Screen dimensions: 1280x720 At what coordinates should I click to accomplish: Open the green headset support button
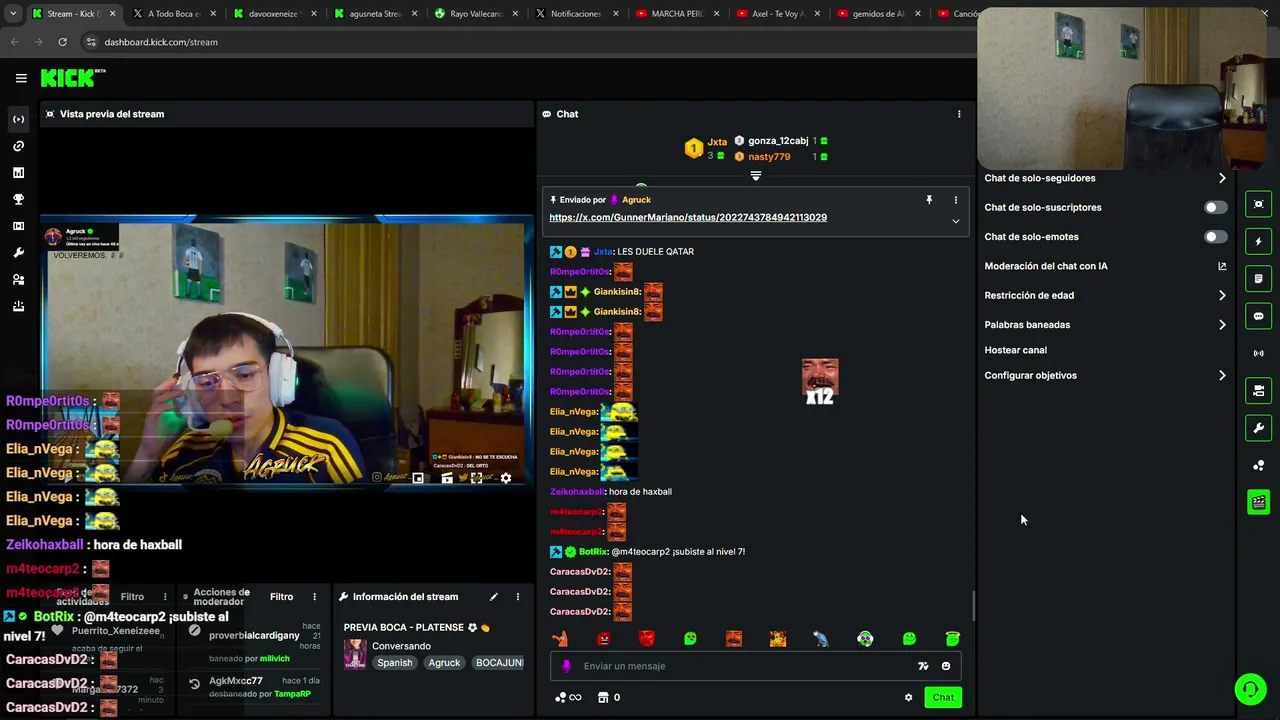coord(1249,689)
